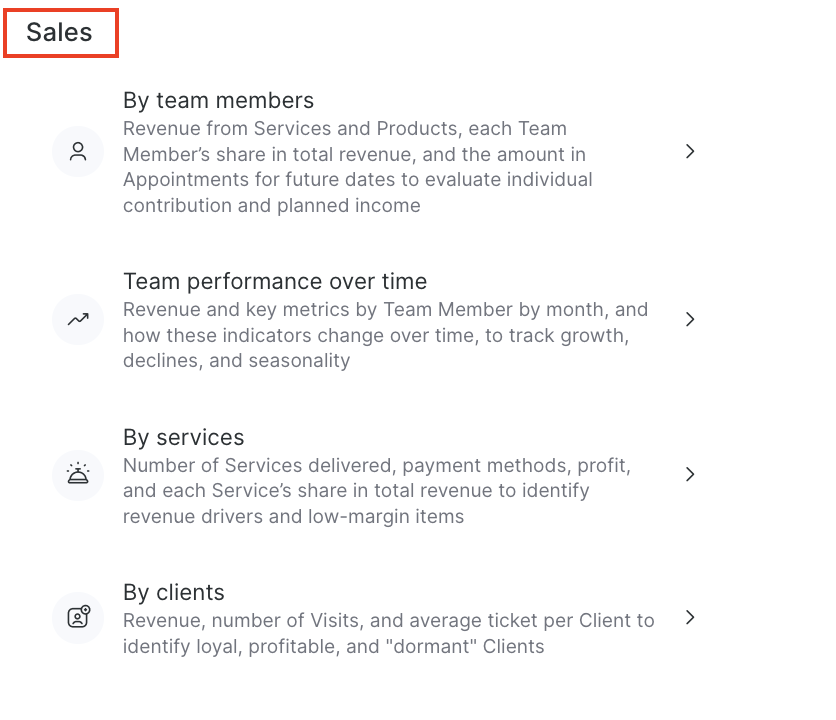Expand the By team members chevron
The width and height of the screenshot is (836, 720).
coord(690,151)
